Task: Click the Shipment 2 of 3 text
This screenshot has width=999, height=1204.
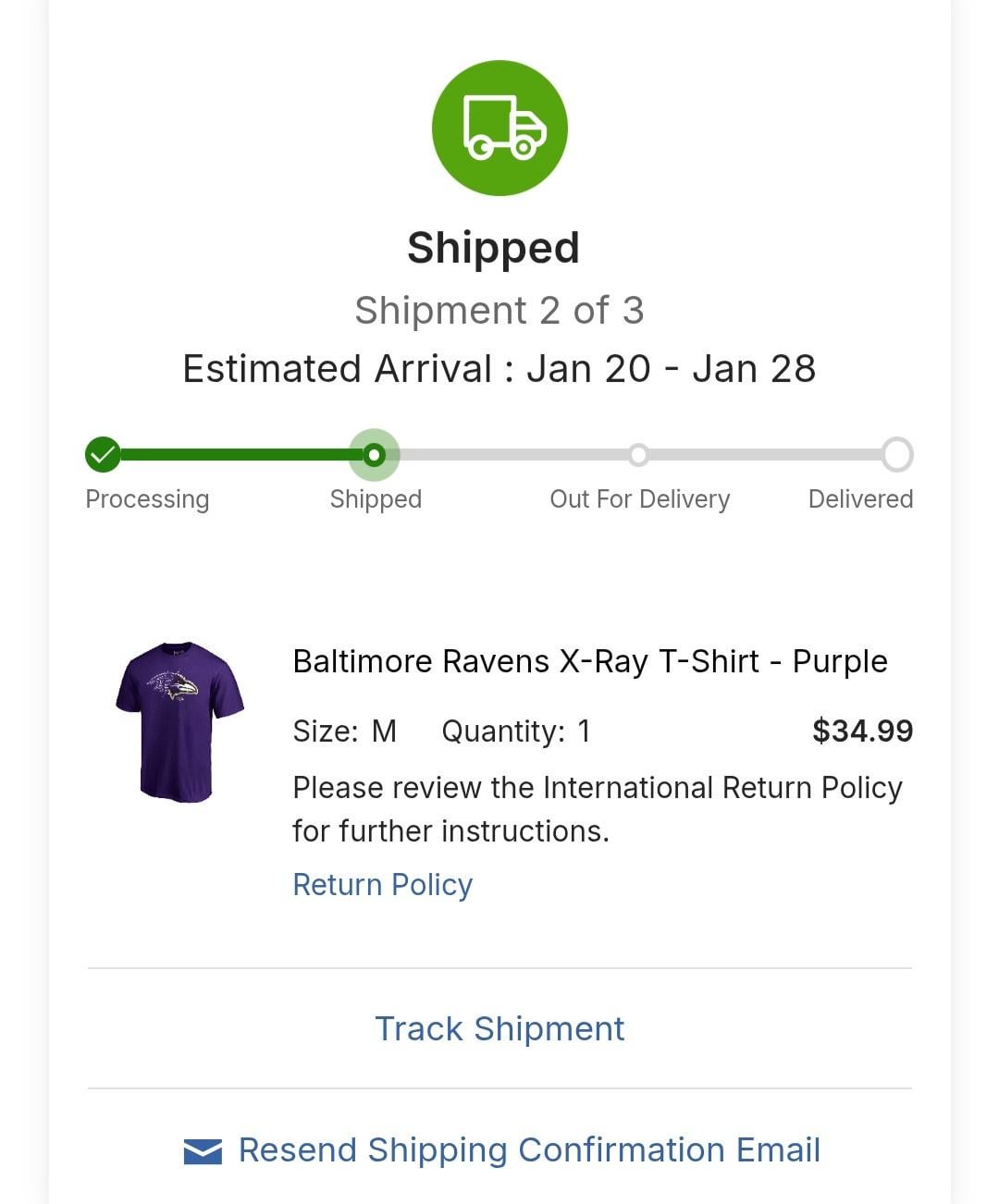Action: (499, 311)
